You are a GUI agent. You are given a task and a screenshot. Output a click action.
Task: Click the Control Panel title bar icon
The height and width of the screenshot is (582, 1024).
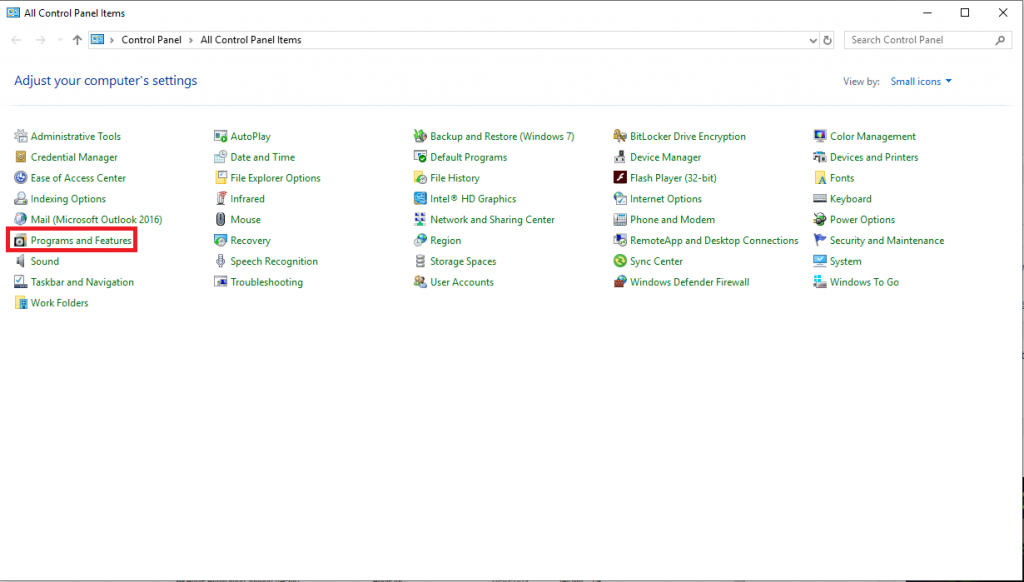(12, 13)
